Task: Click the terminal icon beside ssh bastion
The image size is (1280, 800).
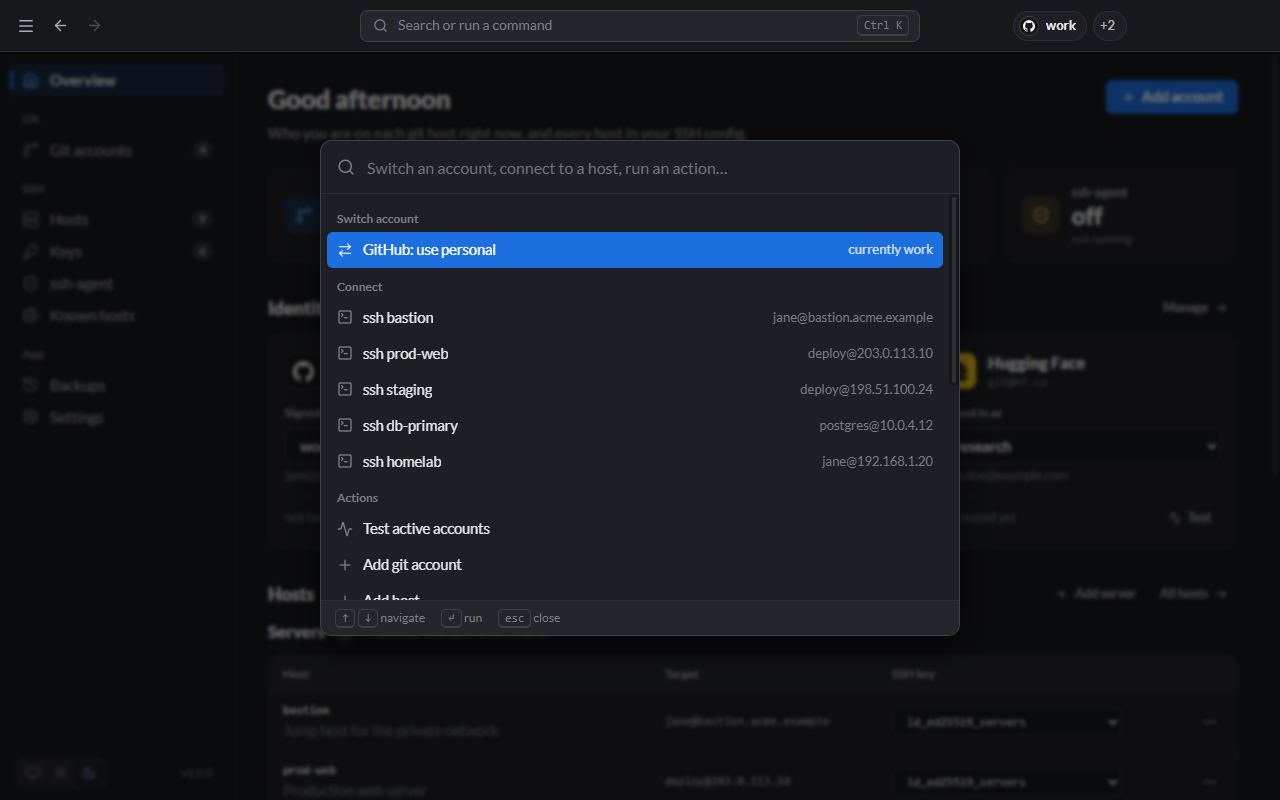Action: (345, 318)
